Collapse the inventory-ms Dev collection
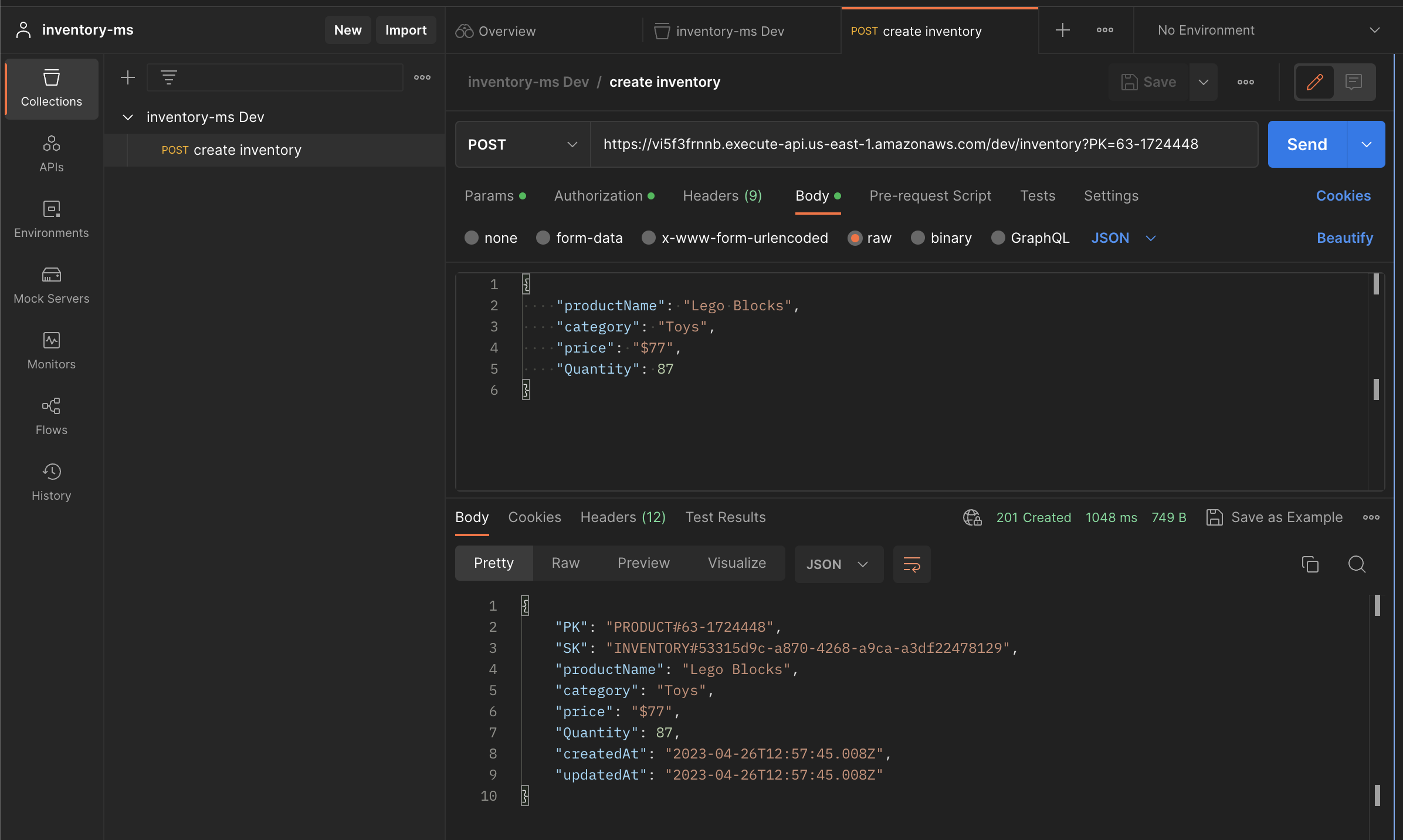Screen dimensions: 1403x840 tap(128, 117)
